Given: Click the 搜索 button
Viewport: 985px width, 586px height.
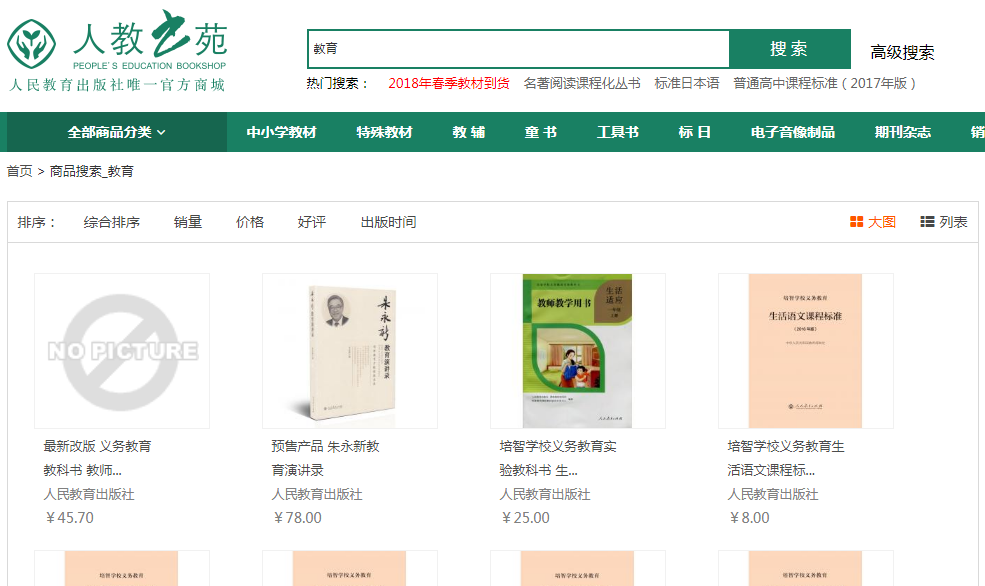Looking at the screenshot, I should click(790, 49).
